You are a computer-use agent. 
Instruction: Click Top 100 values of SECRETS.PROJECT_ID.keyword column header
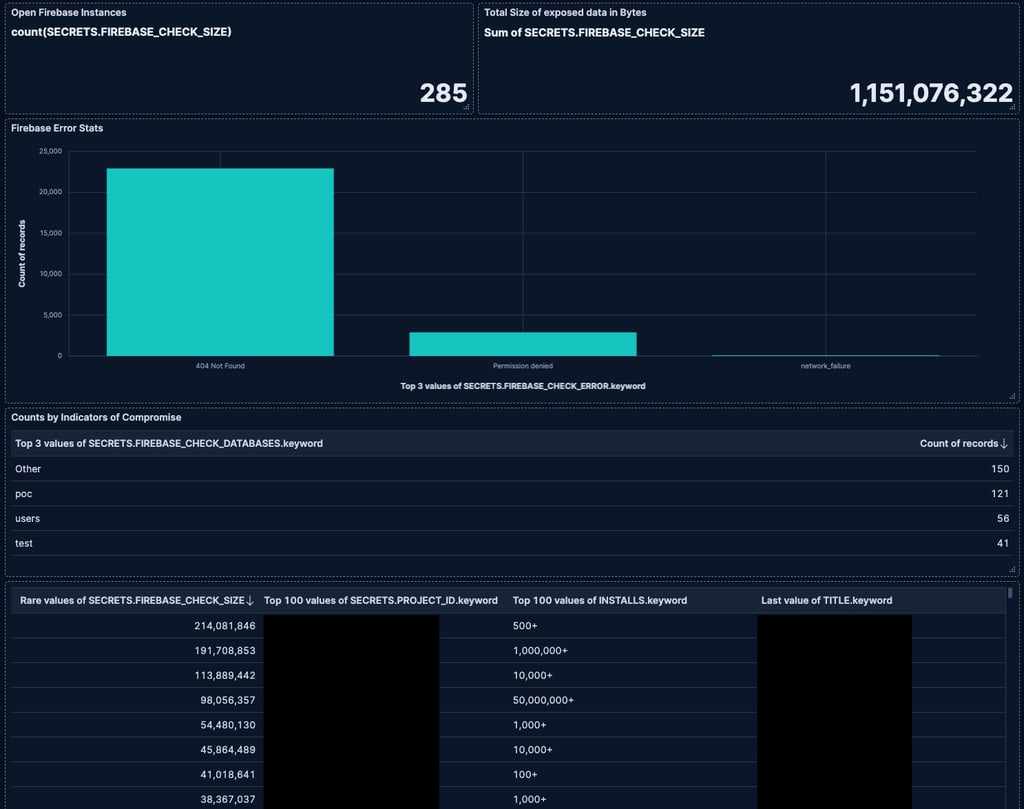[381, 600]
